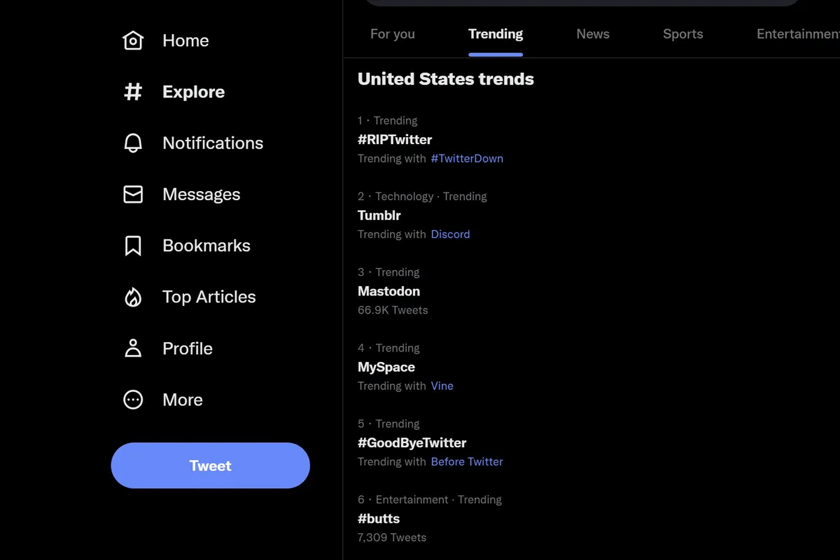Select the Trending tab

tap(495, 34)
